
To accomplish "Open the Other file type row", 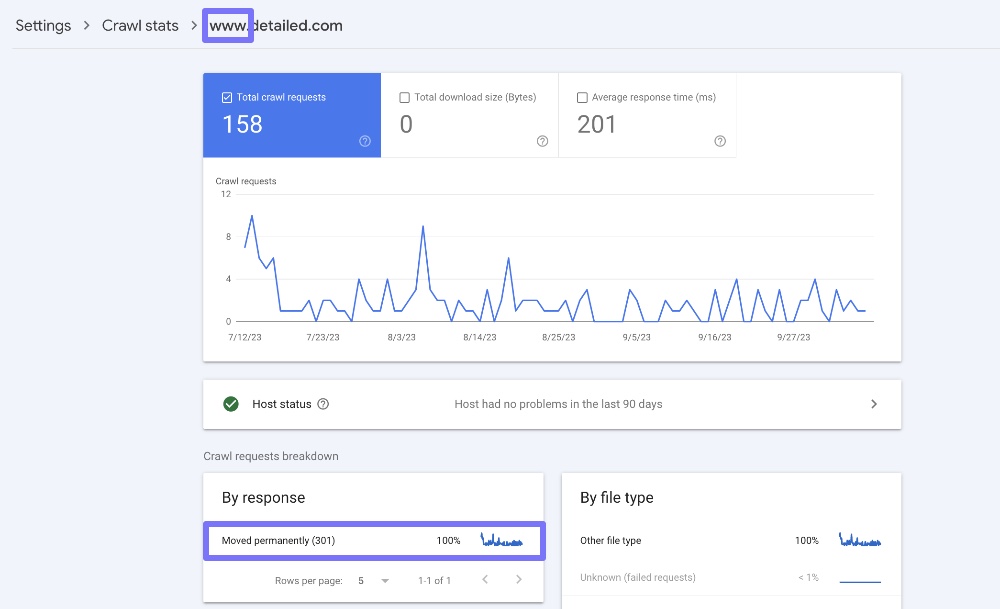I will pos(731,541).
